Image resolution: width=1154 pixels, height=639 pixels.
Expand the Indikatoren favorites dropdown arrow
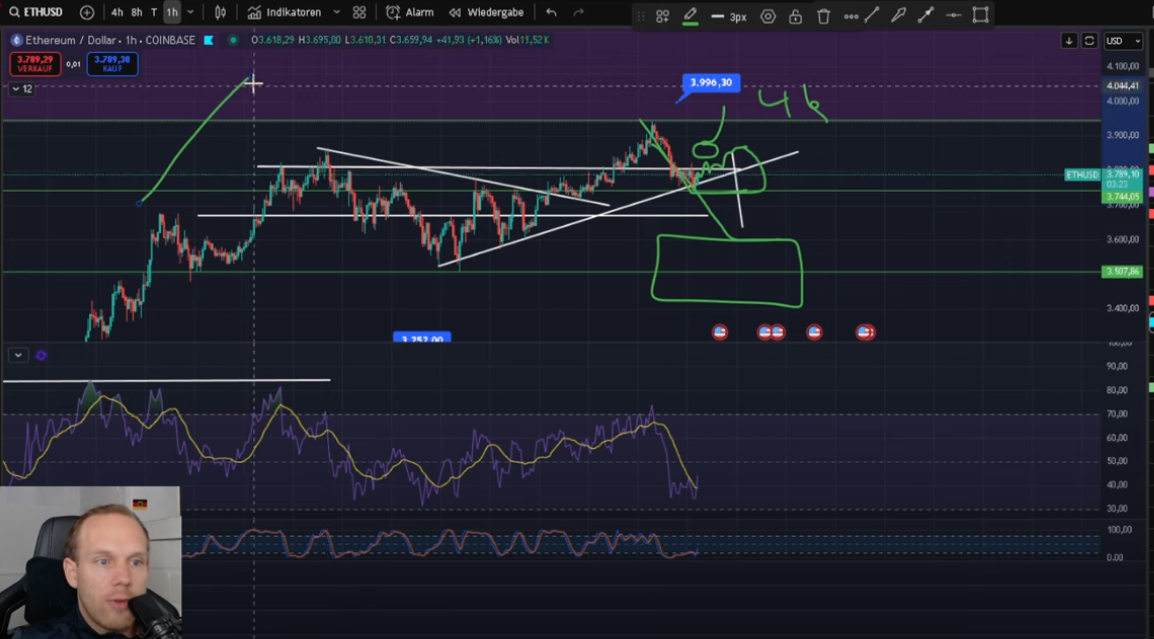337,13
